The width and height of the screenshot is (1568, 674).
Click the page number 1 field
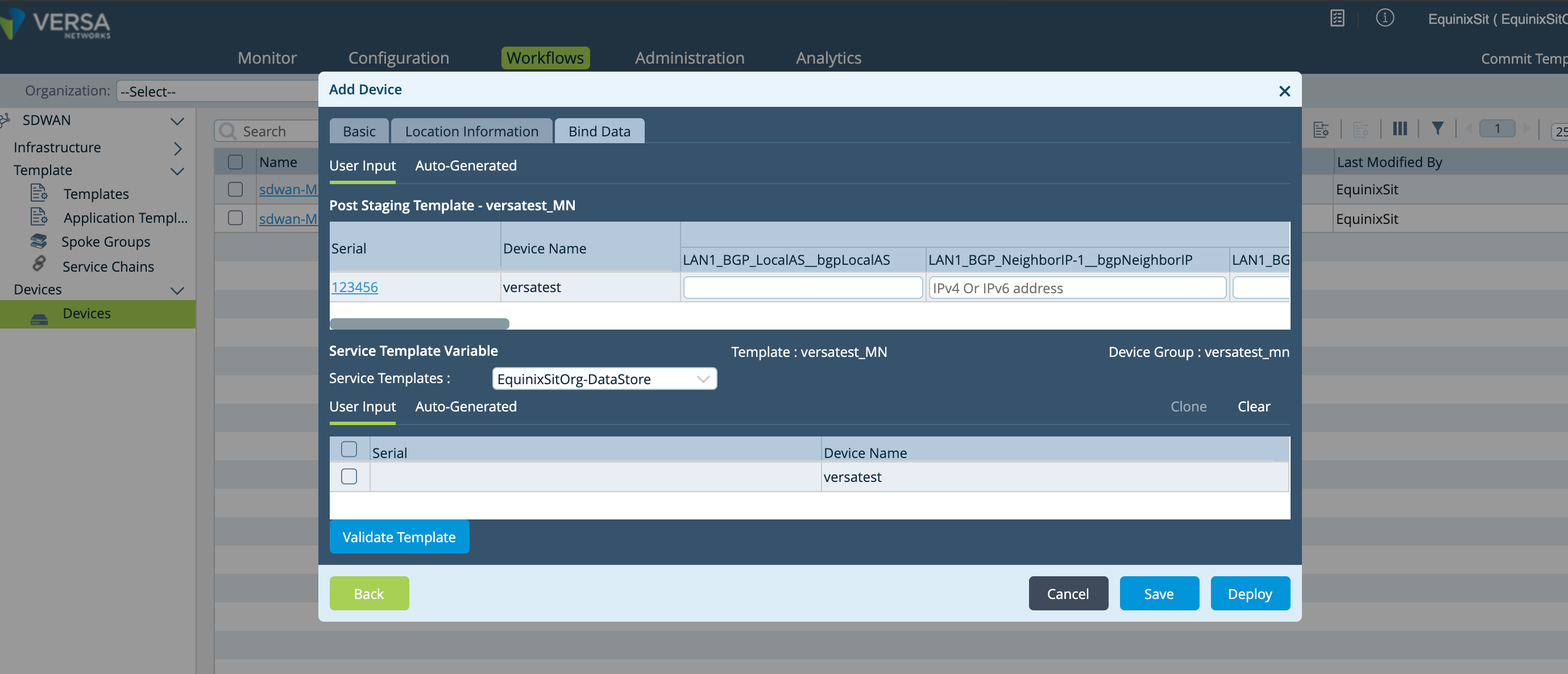(x=1497, y=129)
